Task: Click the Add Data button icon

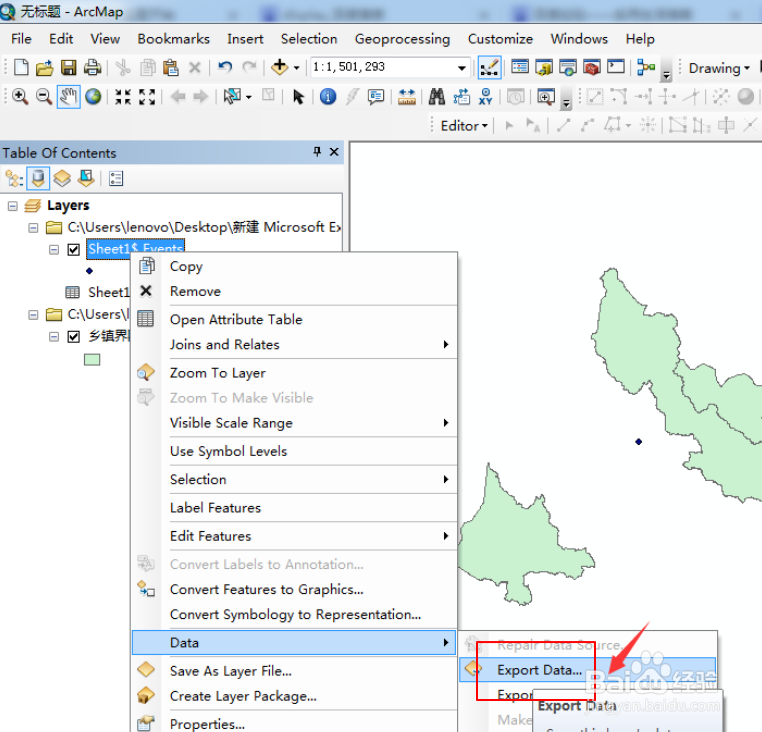Action: (280, 67)
